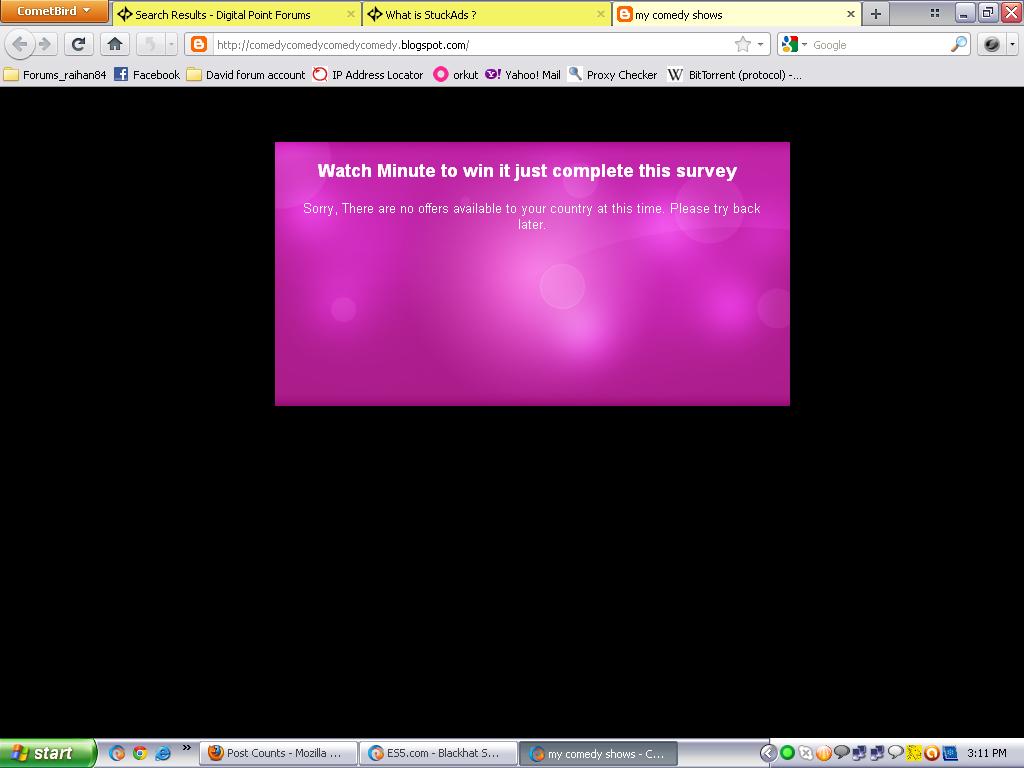Run search with magnifying glass icon

pyautogui.click(x=958, y=44)
